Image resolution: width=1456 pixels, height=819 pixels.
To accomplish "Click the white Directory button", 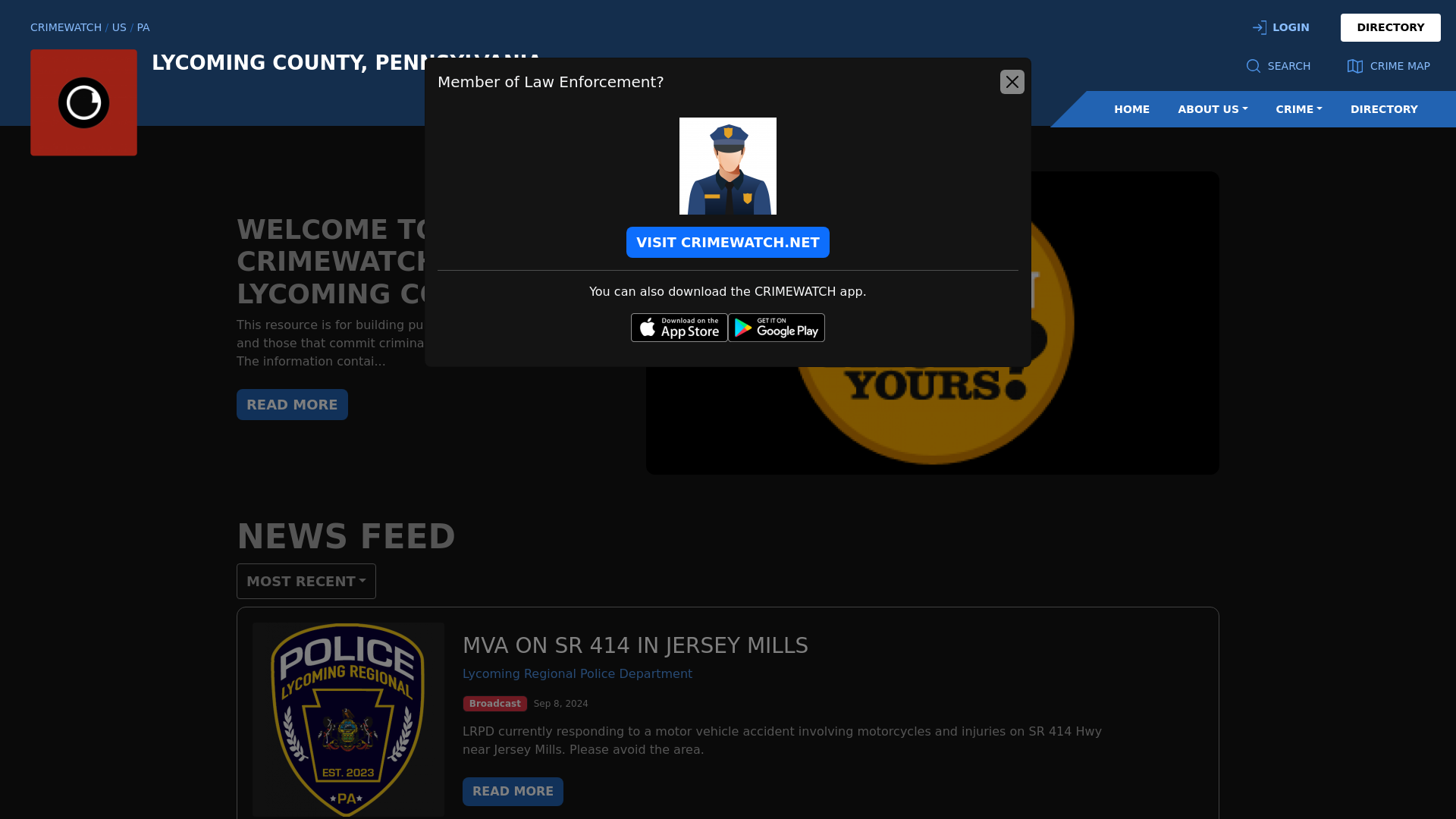I will [x=1390, y=27].
